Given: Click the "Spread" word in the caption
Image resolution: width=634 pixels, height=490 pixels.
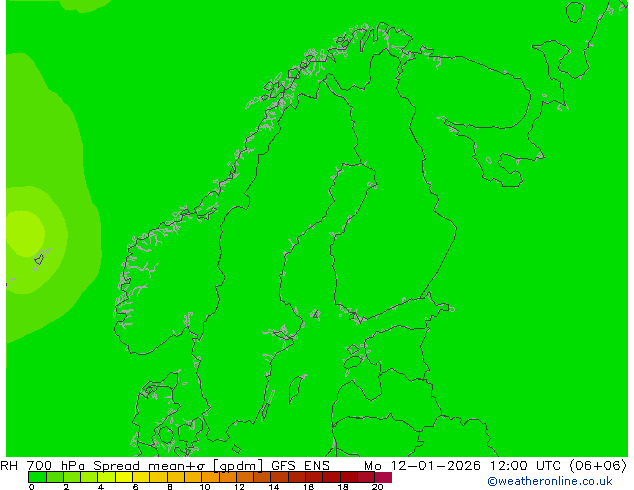Looking at the screenshot, I should point(116,466).
